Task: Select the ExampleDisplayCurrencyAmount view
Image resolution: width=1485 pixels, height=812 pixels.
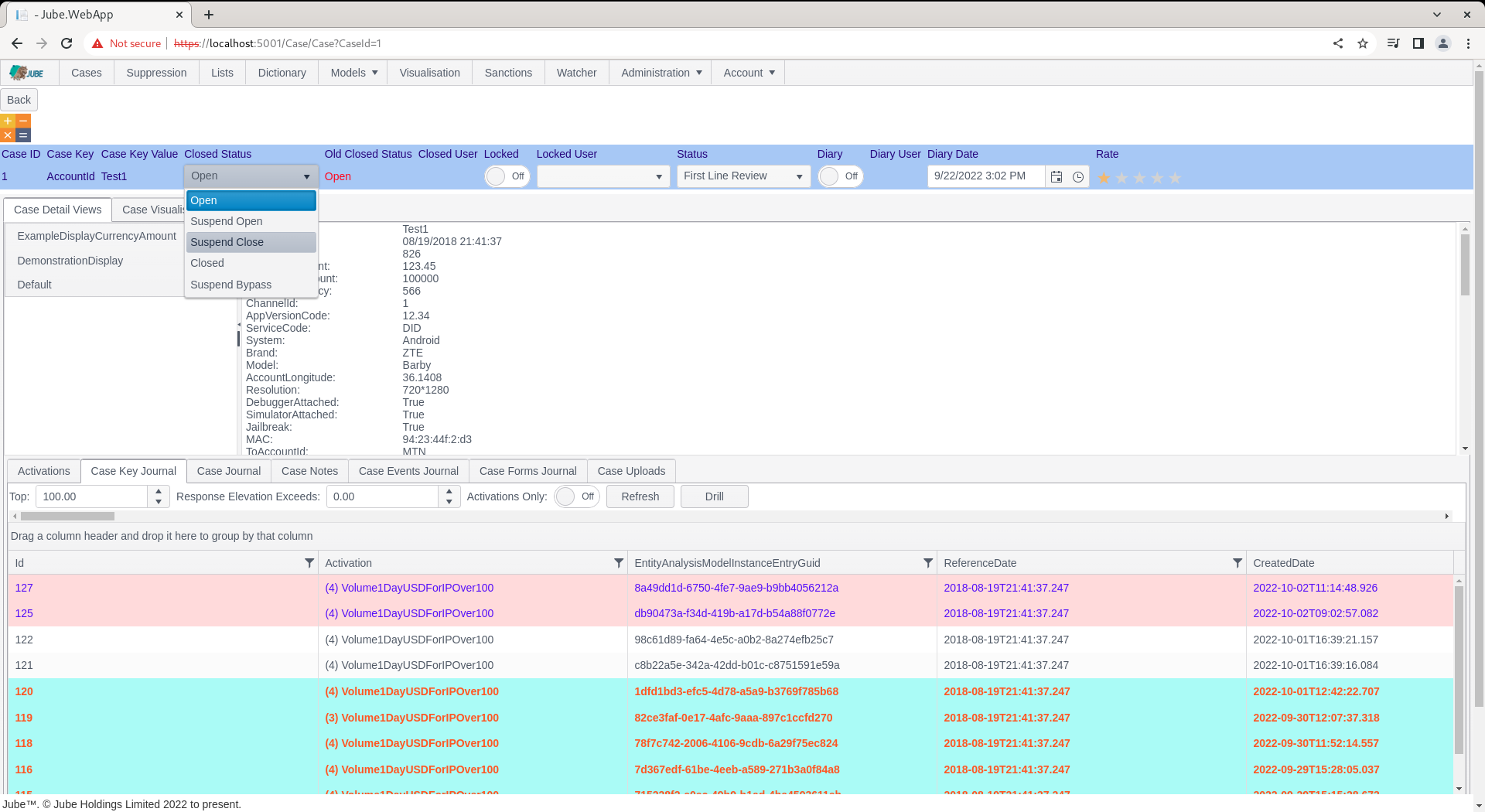Action: [x=97, y=236]
